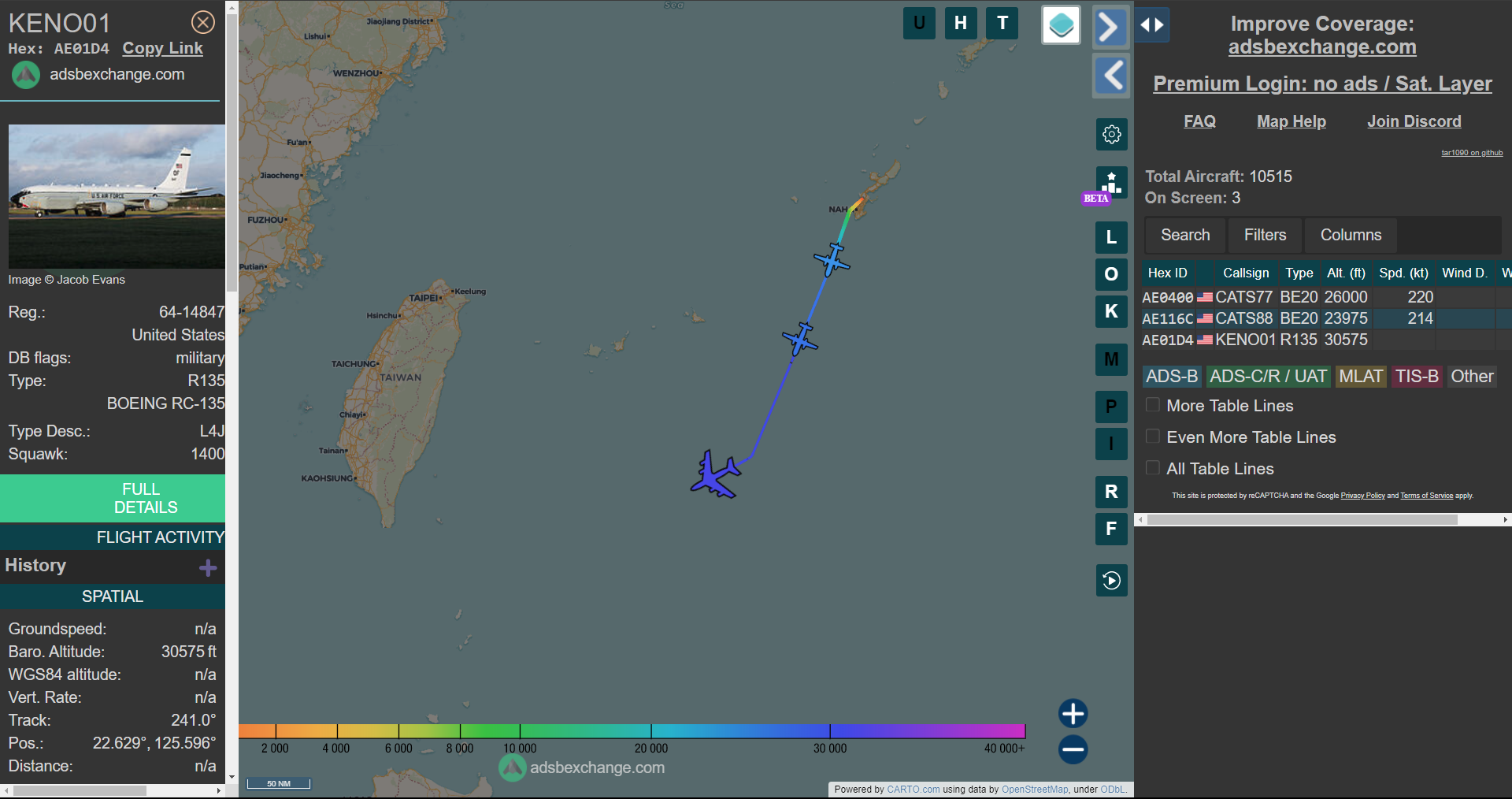1512x799 pixels.
Task: Click the R map option button
Action: click(1111, 492)
